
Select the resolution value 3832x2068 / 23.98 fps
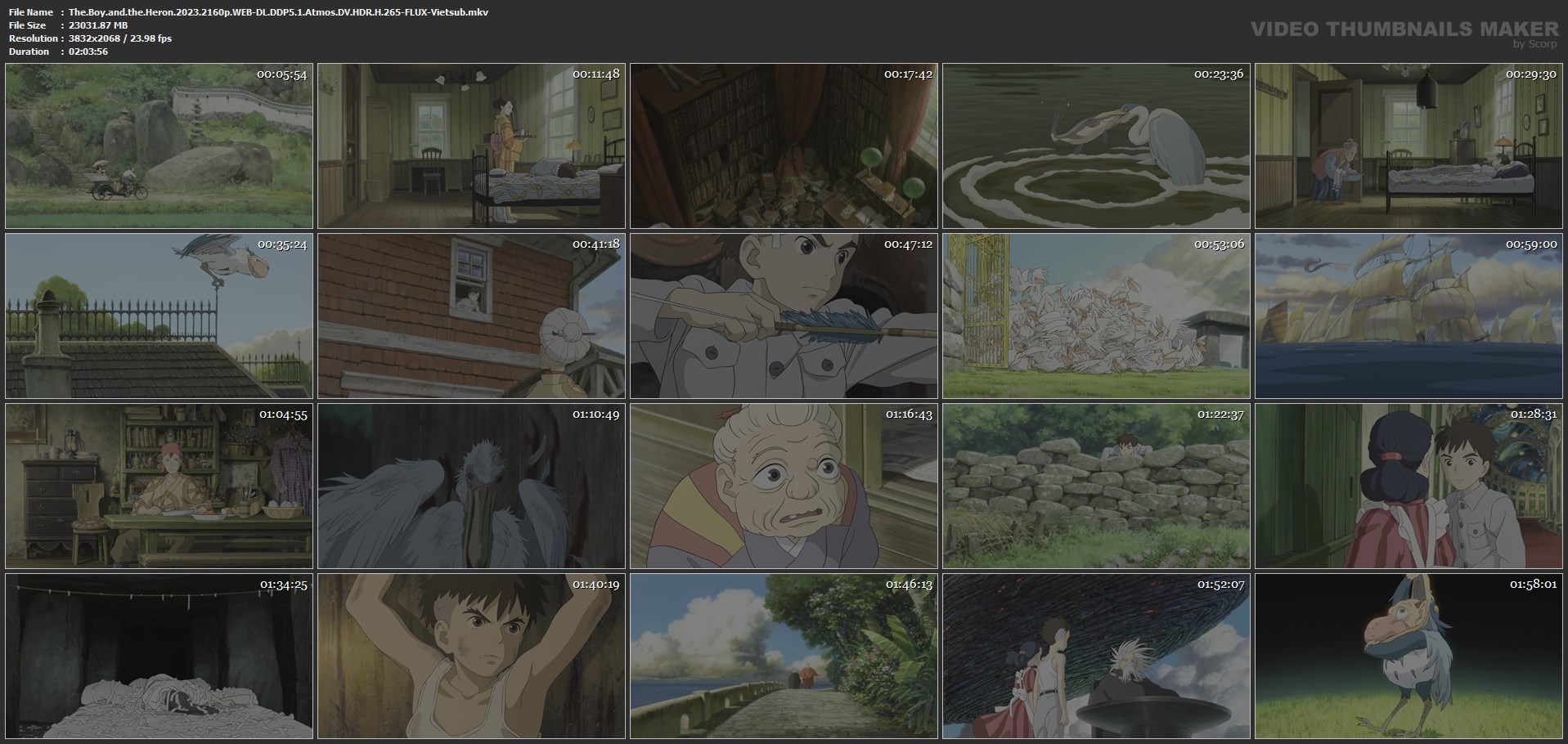(x=120, y=38)
